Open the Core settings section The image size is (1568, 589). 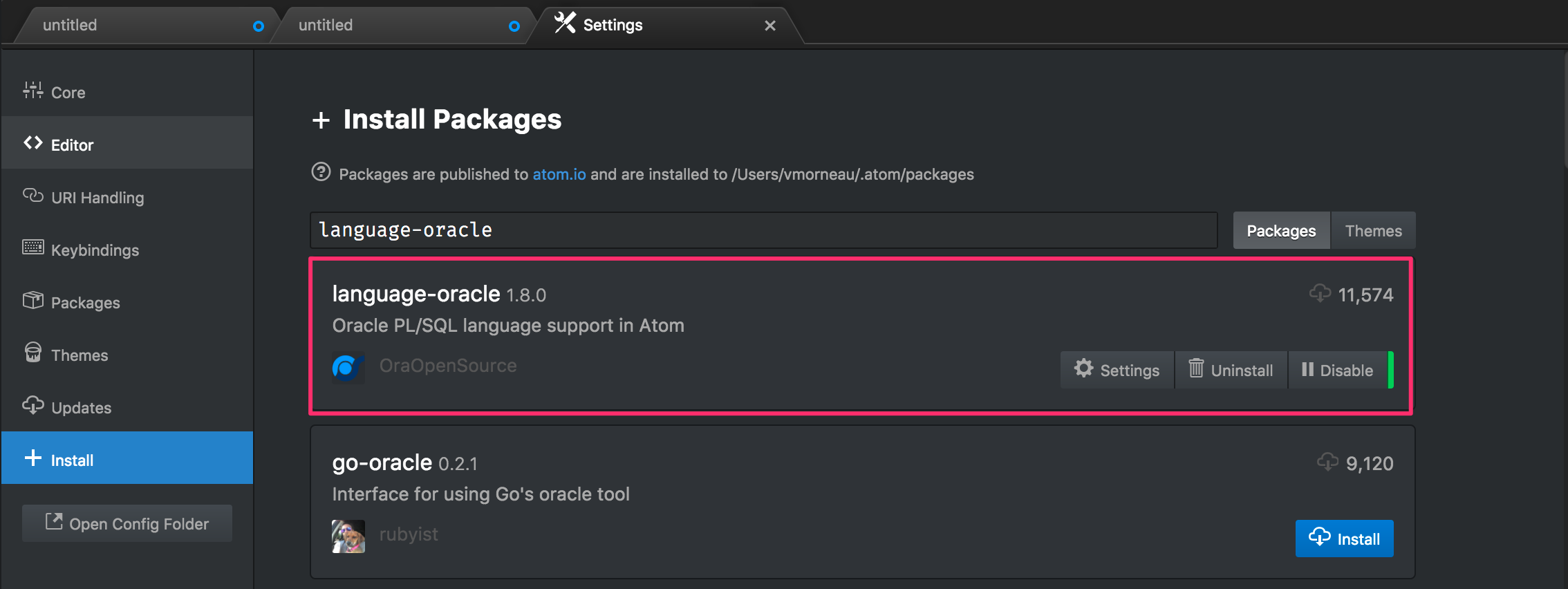[x=127, y=92]
